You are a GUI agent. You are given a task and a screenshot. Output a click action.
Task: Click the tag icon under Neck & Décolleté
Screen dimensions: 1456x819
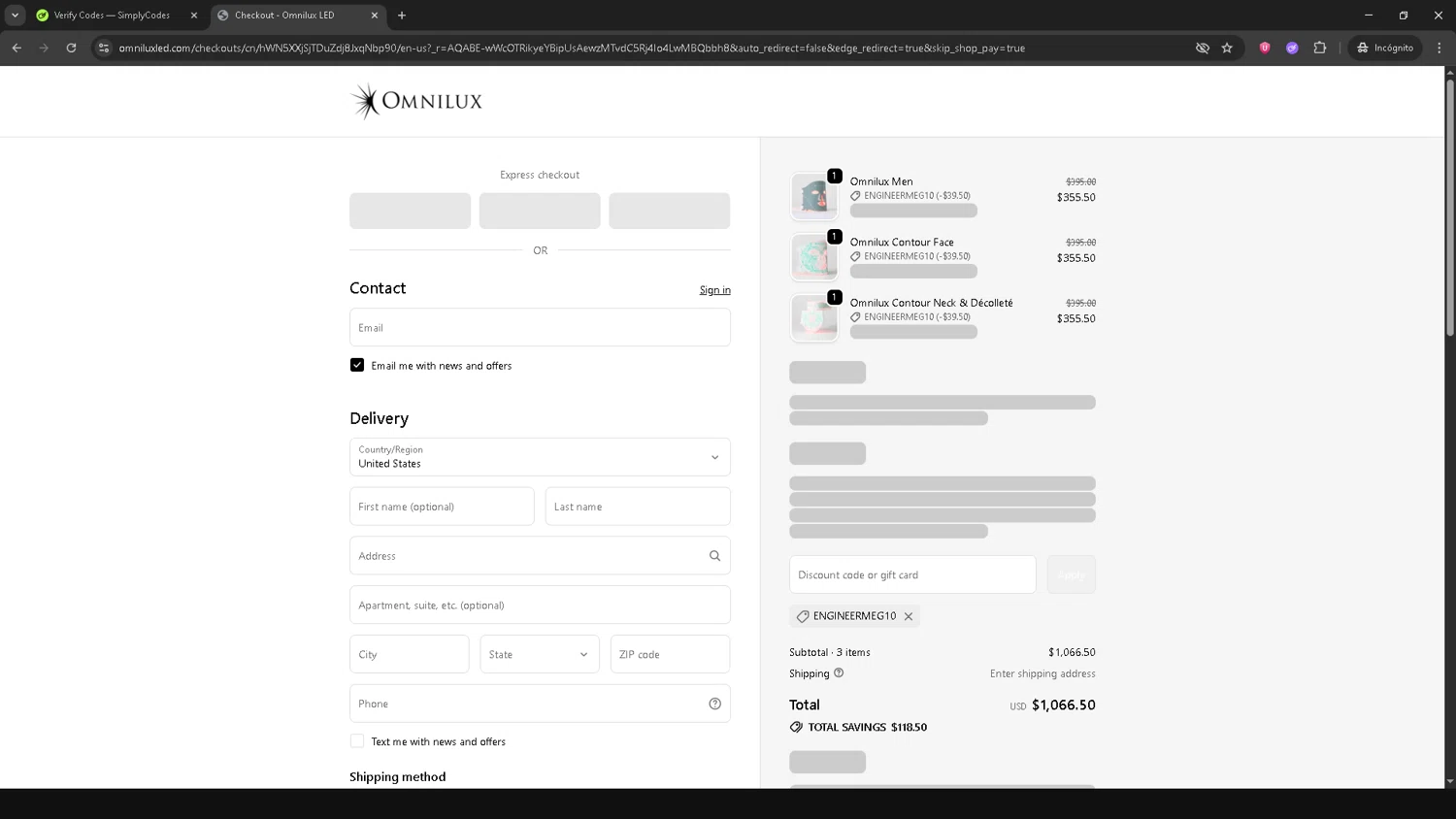pyautogui.click(x=855, y=317)
